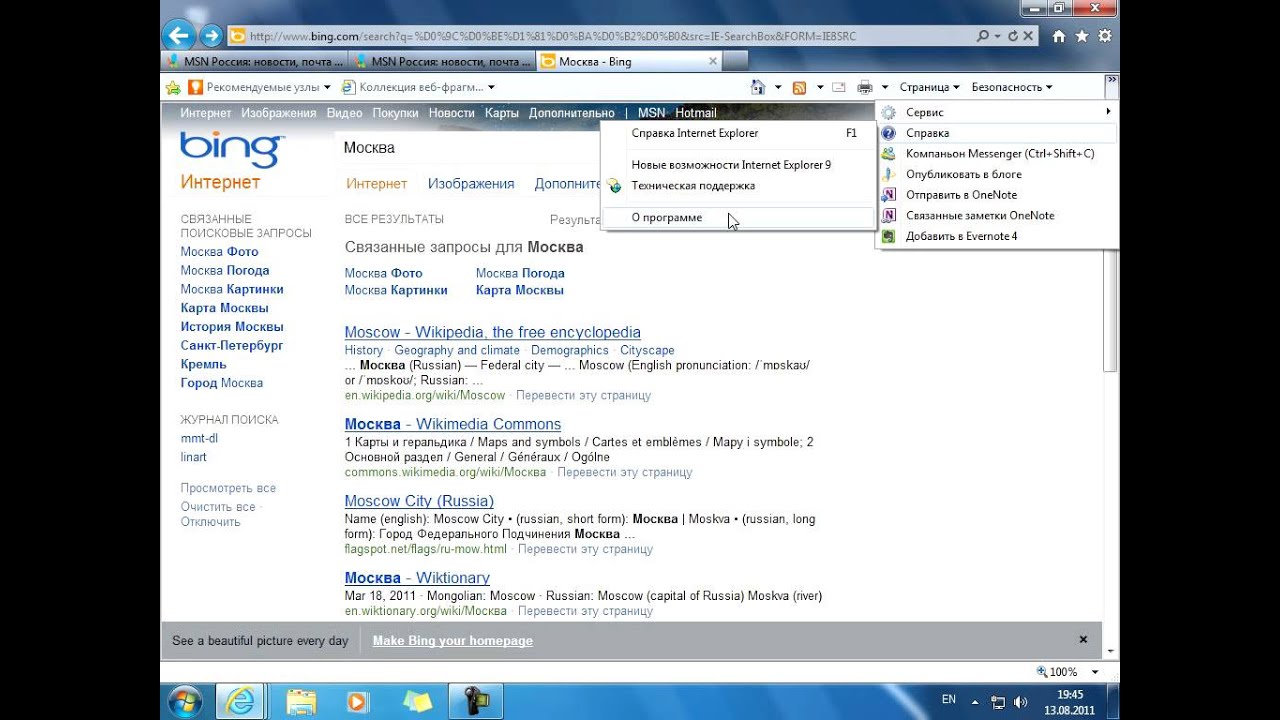The width and height of the screenshot is (1280, 720).
Task: Click Make Bing your homepage link
Action: click(x=453, y=641)
